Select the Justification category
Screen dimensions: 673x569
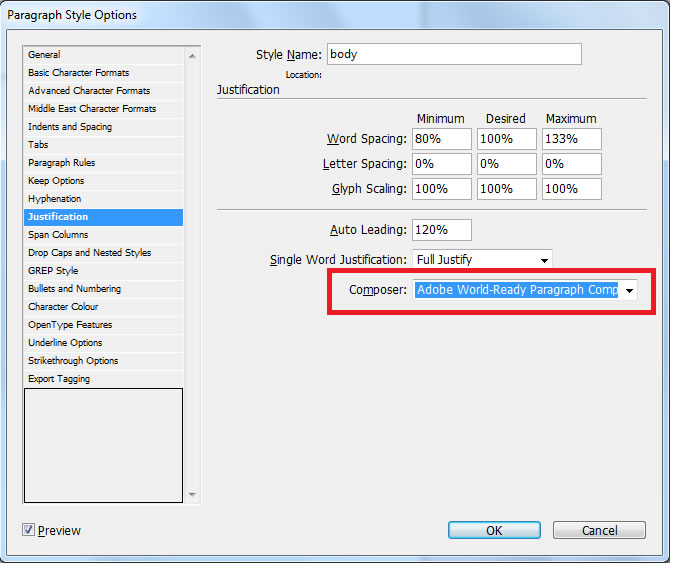click(x=103, y=217)
